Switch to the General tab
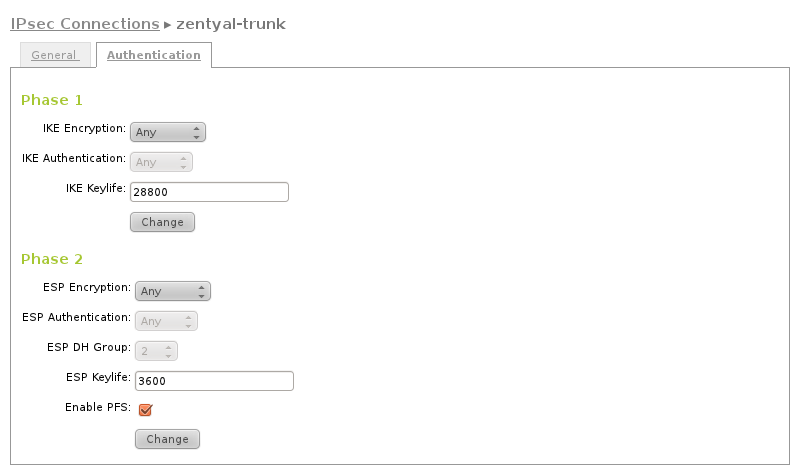This screenshot has height=476, width=802. point(54,55)
